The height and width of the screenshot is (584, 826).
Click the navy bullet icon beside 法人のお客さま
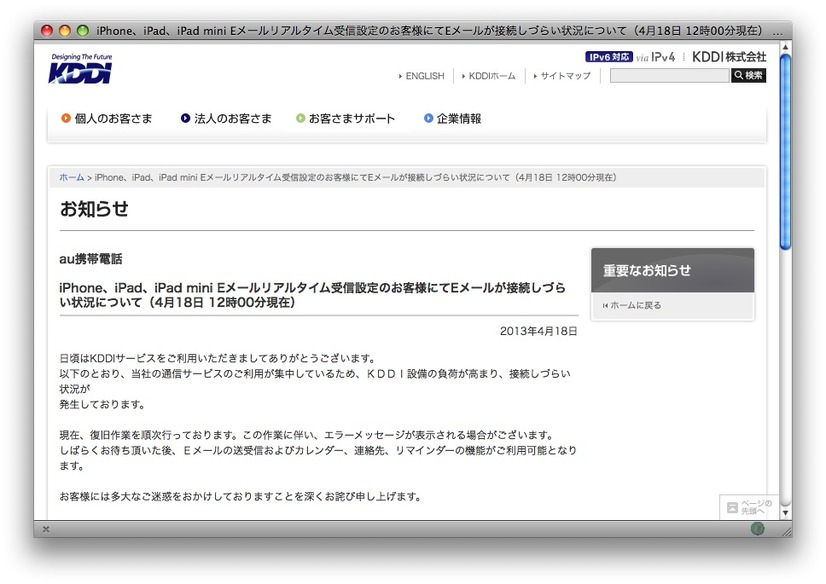click(x=185, y=118)
